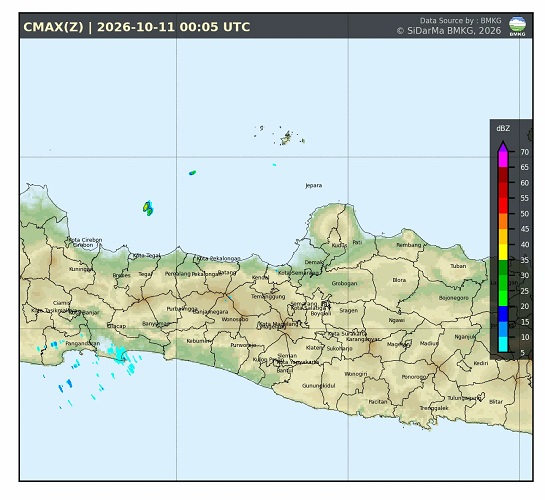Click the '© SiDarMa BMKG, 2026' copyright text
Screen dimensions: 545x500
coord(449,31)
